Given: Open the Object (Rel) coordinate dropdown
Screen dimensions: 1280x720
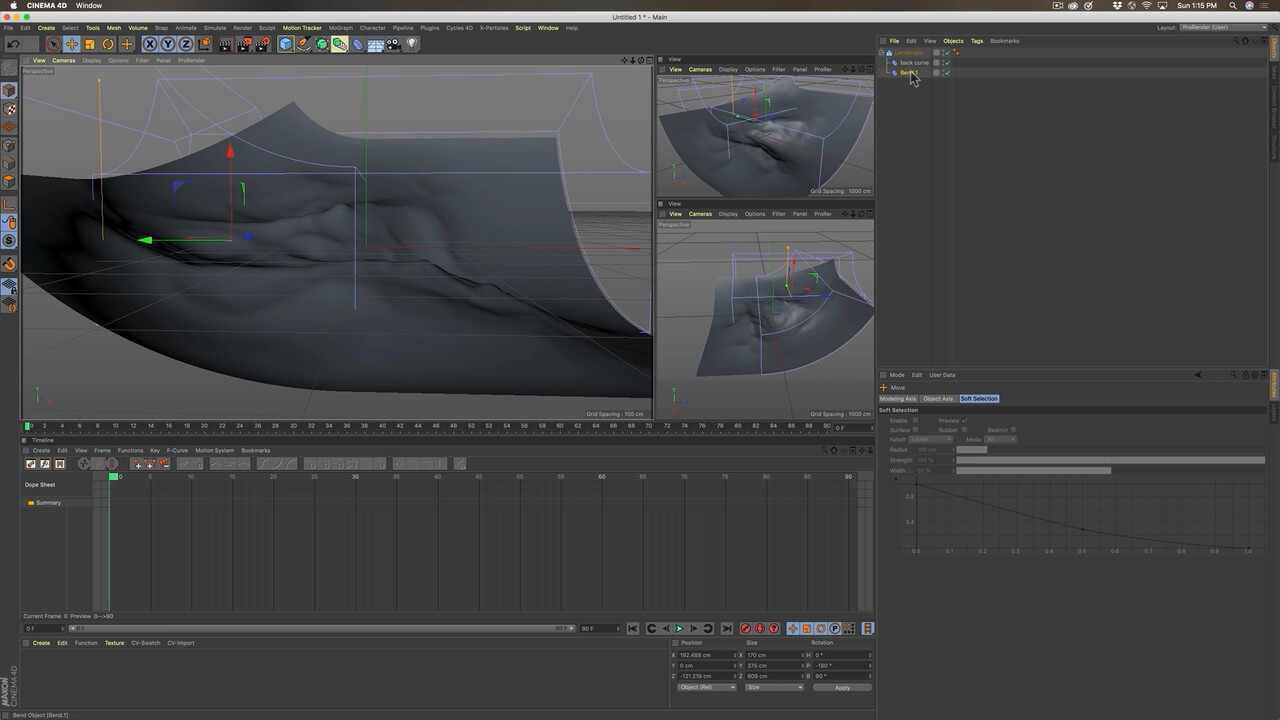Looking at the screenshot, I should click(x=706, y=688).
